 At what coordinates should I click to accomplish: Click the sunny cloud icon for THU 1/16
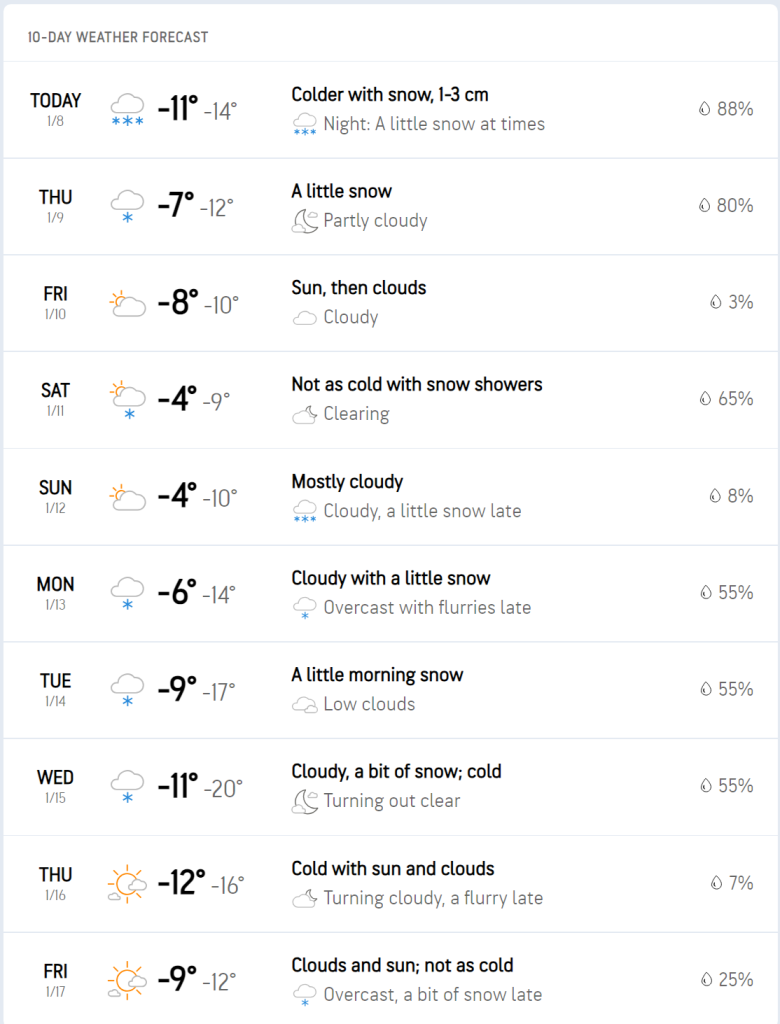tap(127, 884)
